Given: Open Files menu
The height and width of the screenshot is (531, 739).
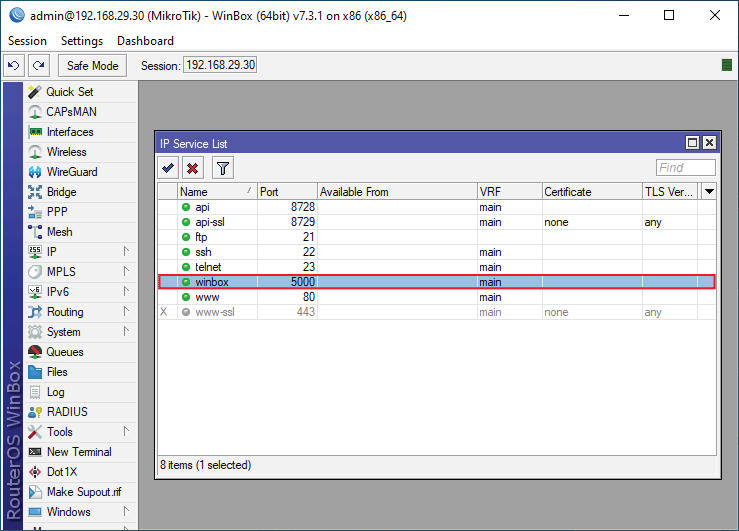Looking at the screenshot, I should (x=81, y=372).
